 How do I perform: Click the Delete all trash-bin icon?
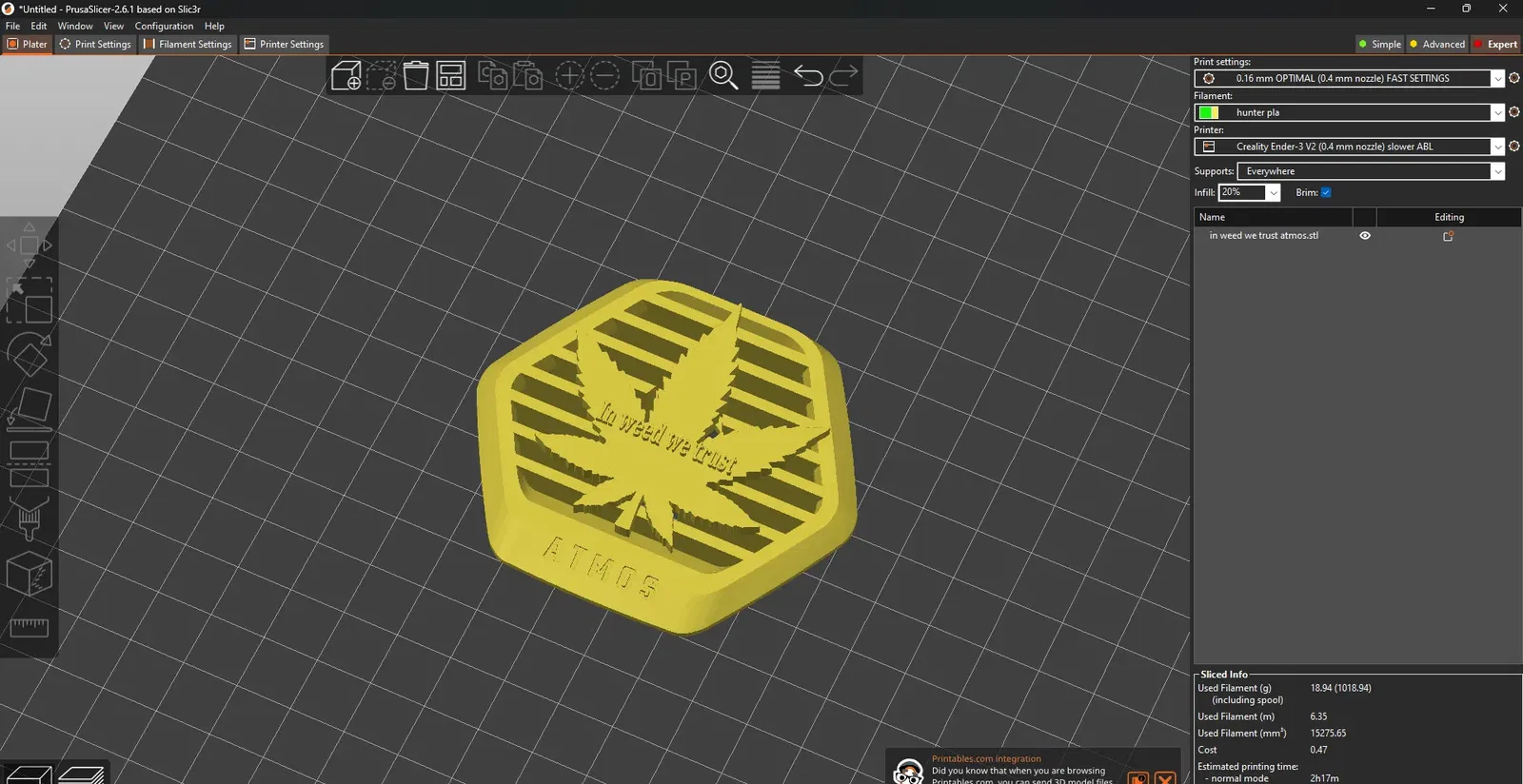[x=416, y=75]
